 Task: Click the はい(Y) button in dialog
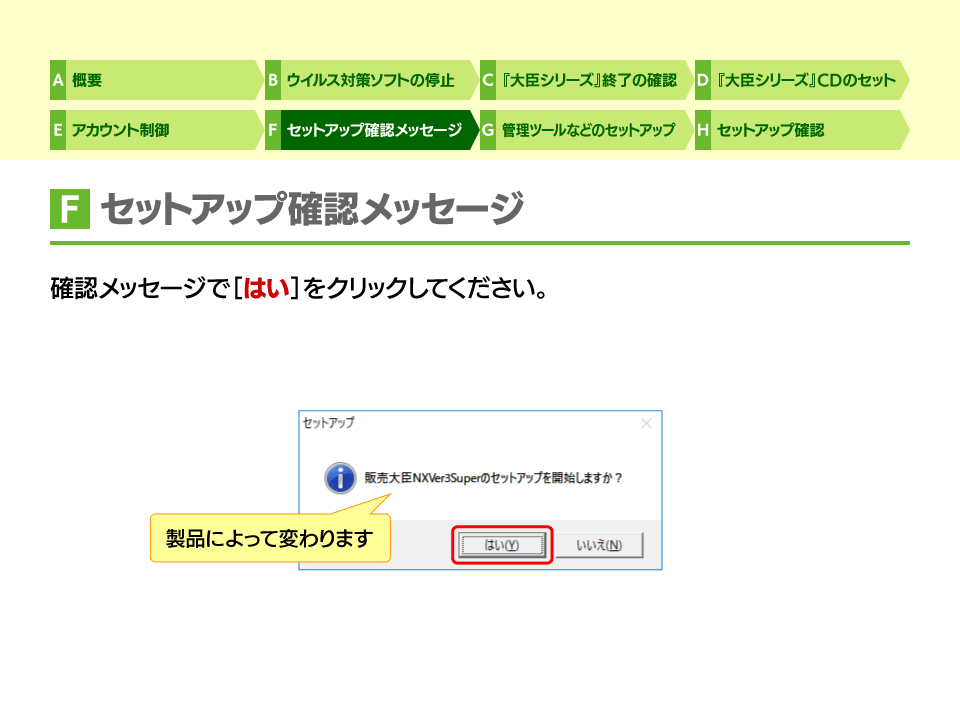502,545
